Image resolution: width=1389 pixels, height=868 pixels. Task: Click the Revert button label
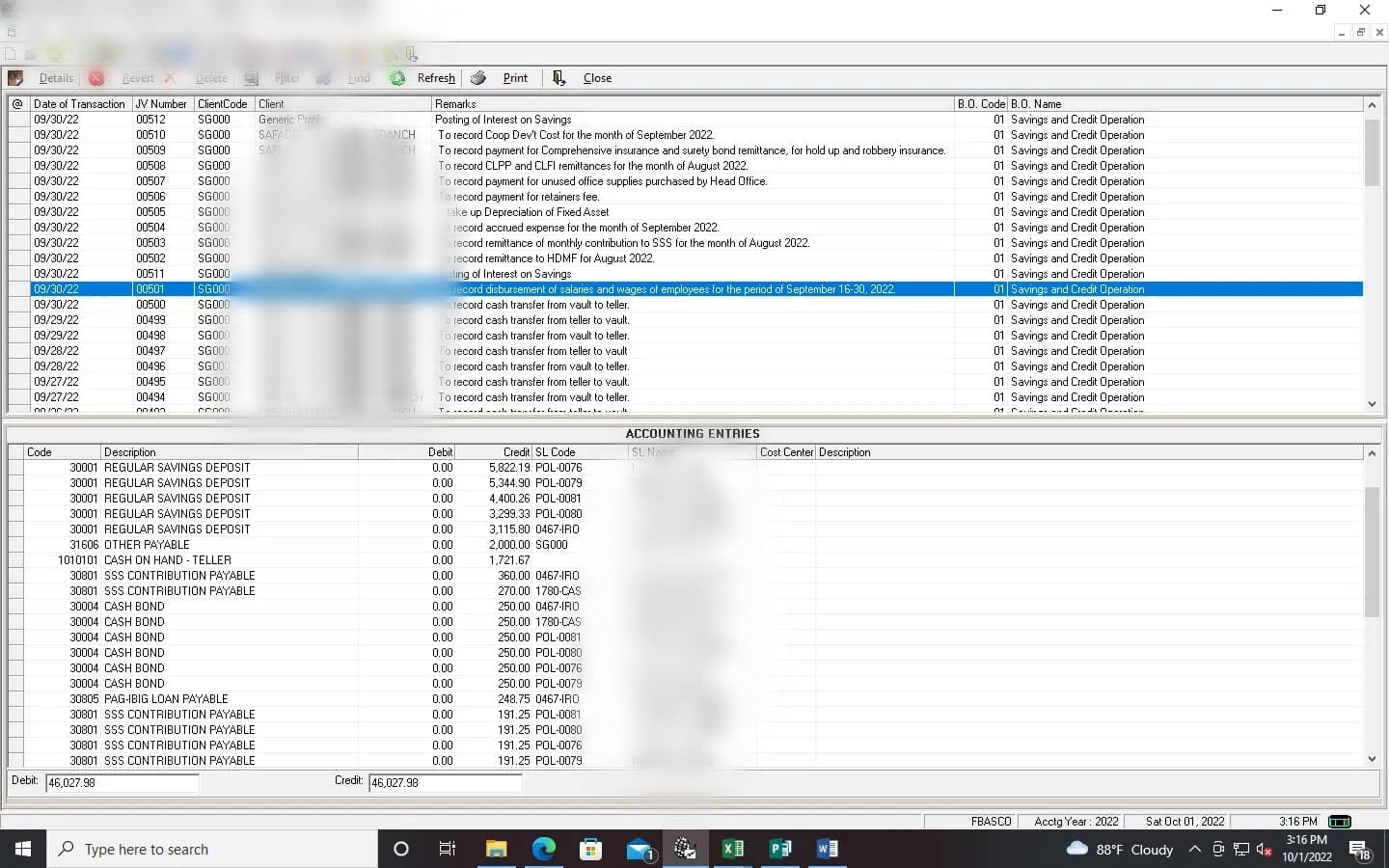[x=138, y=78]
